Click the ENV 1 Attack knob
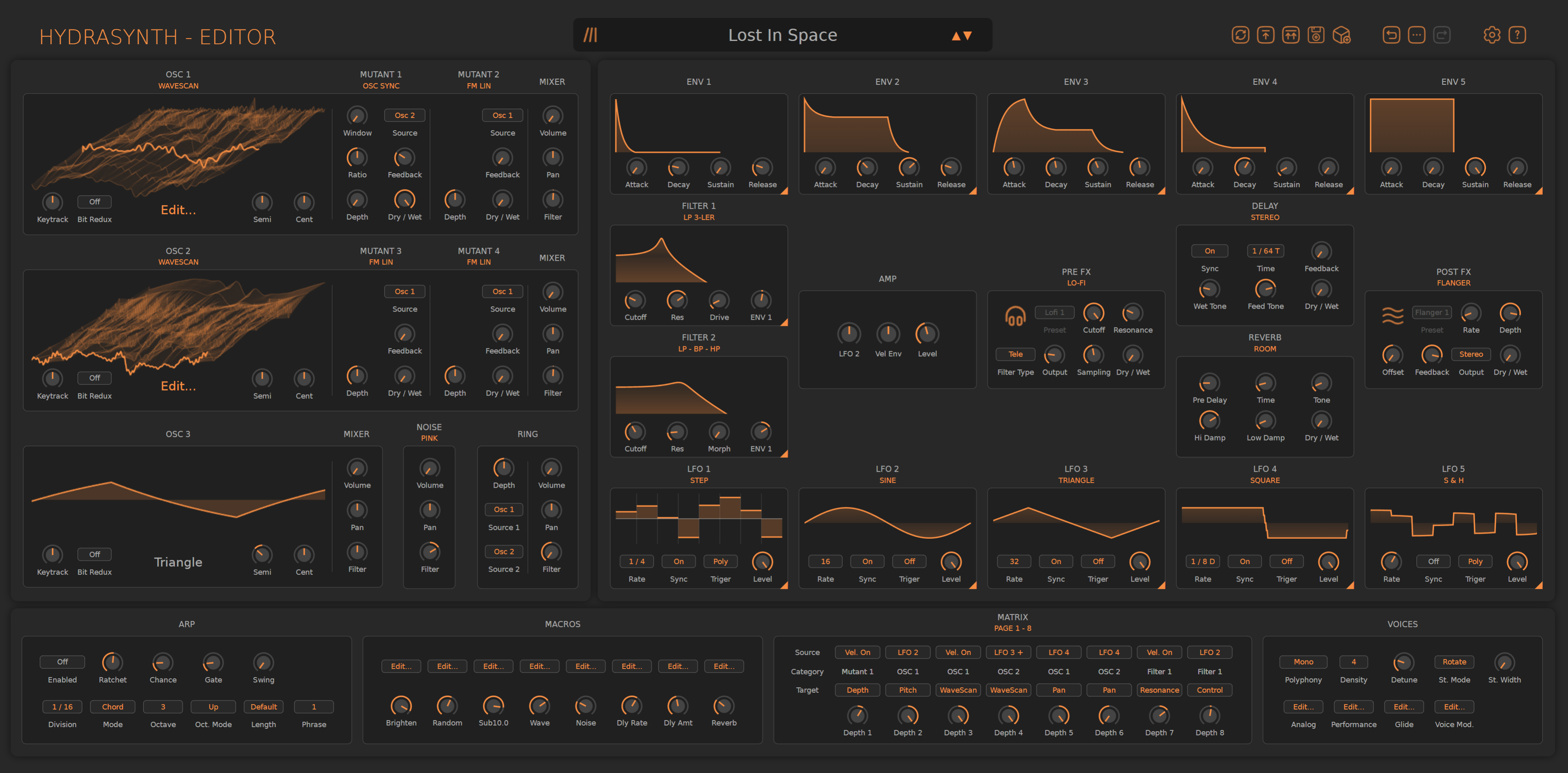Viewport: 1568px width, 773px height. [636, 167]
